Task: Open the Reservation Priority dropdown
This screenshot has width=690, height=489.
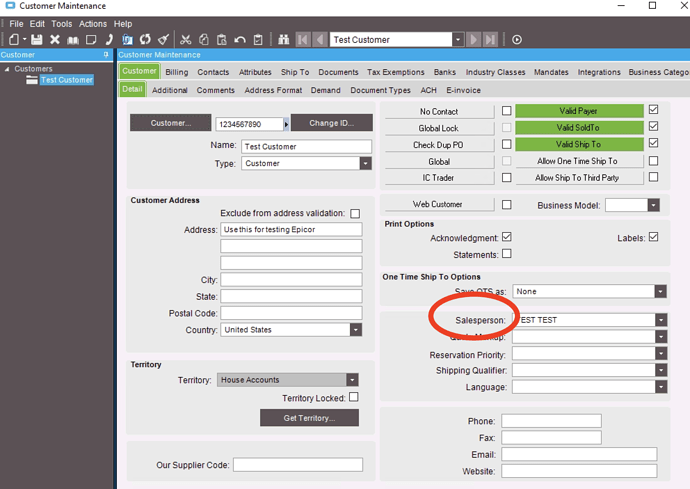Action: pos(661,353)
